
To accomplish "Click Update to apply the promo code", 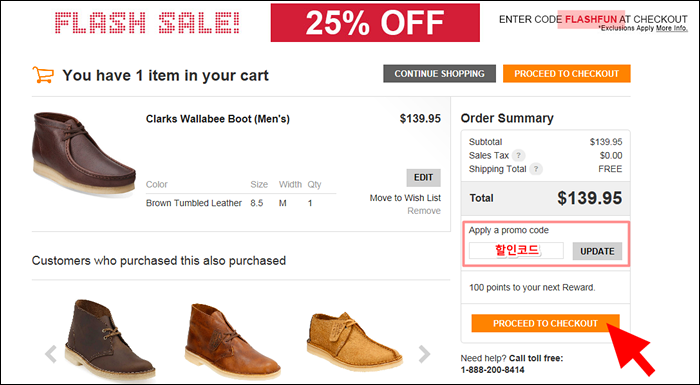I will pos(597,251).
